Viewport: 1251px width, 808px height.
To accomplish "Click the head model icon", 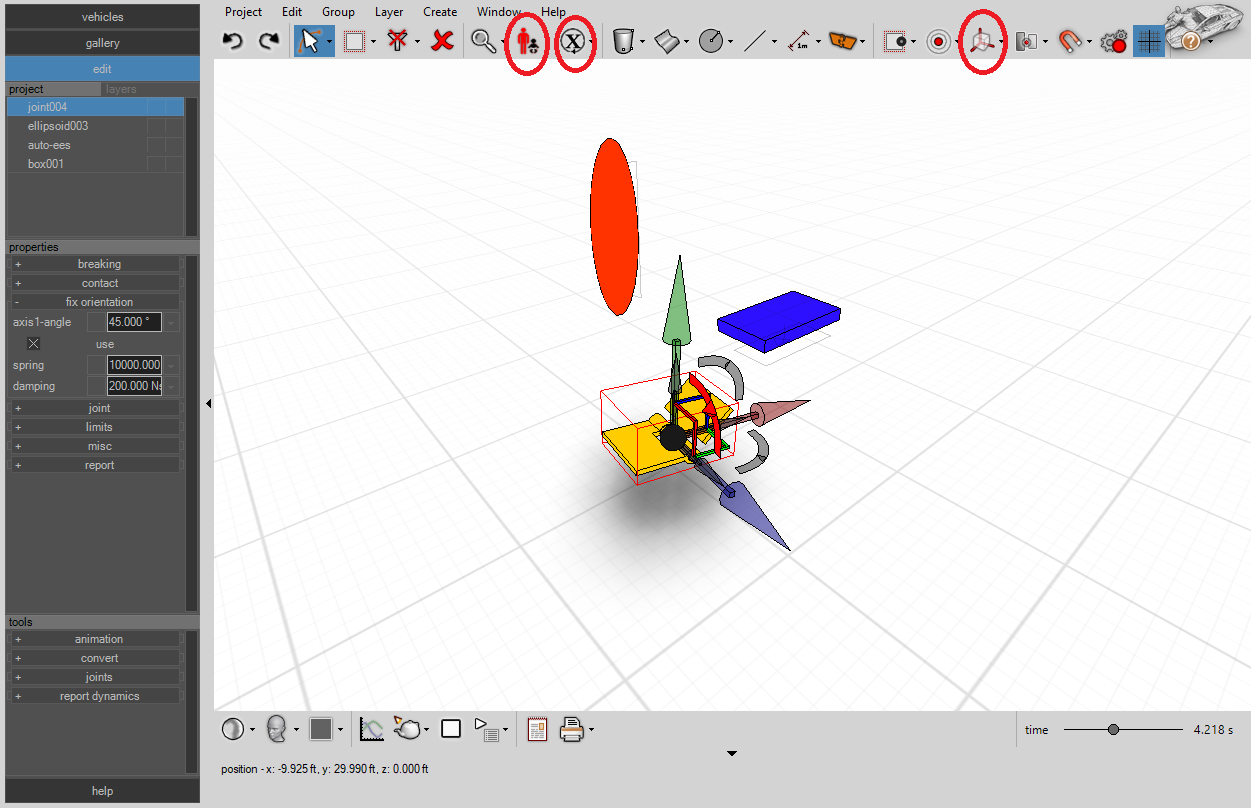I will (x=277, y=729).
